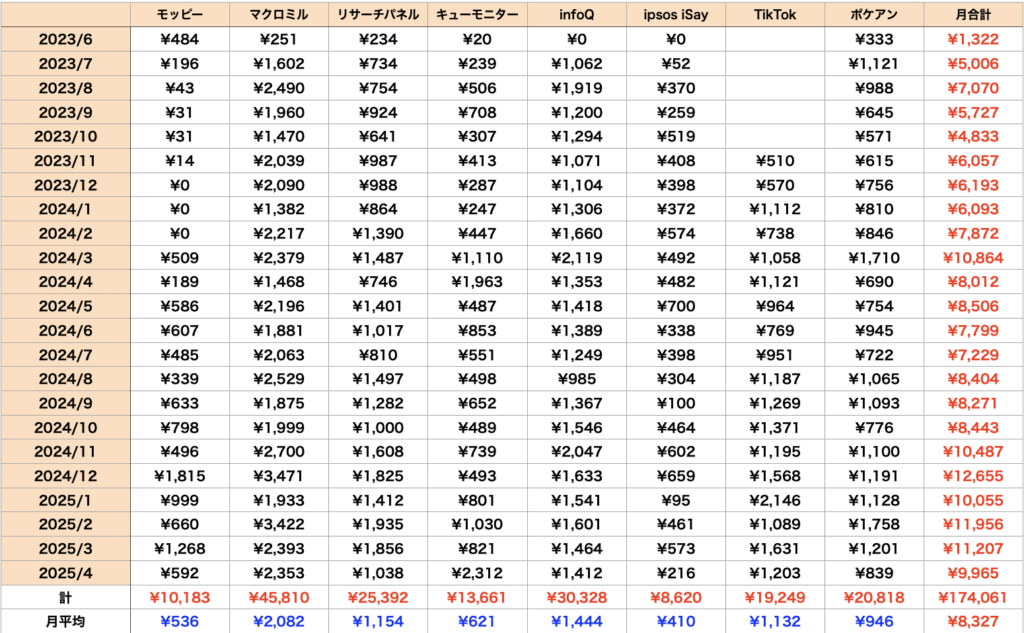
Task: Click the ¥946 ポケアン monthly average
Action: (874, 622)
